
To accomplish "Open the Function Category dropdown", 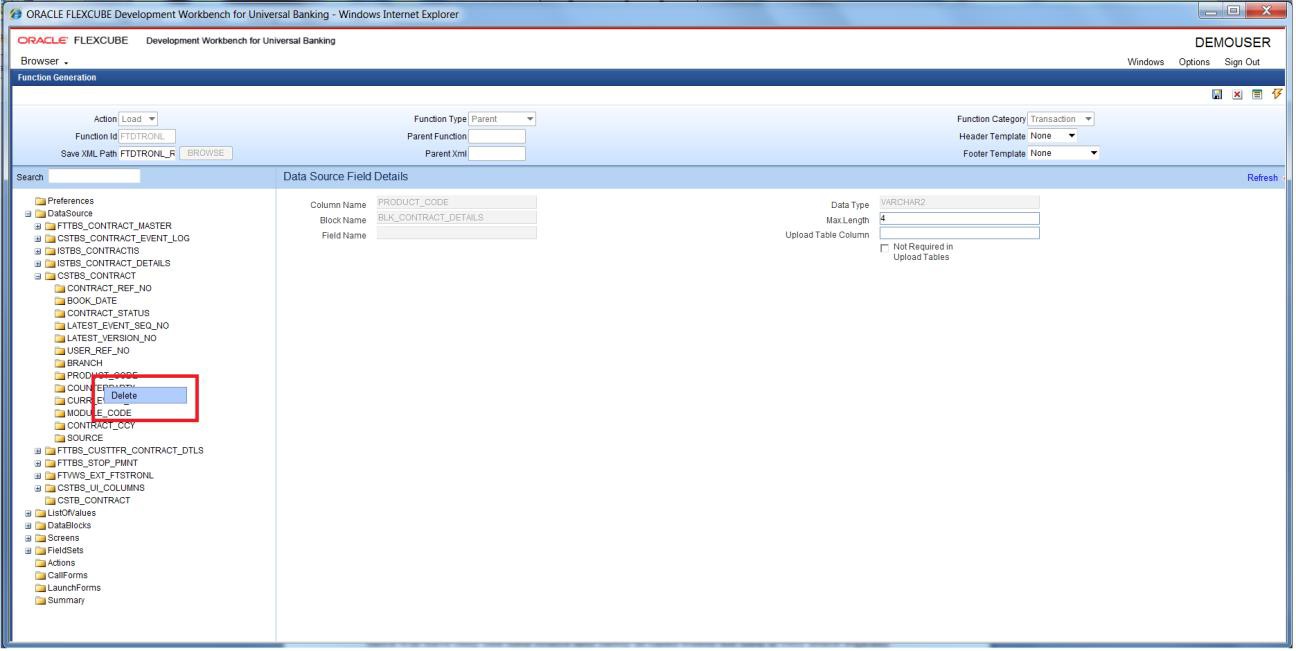I will [1062, 119].
